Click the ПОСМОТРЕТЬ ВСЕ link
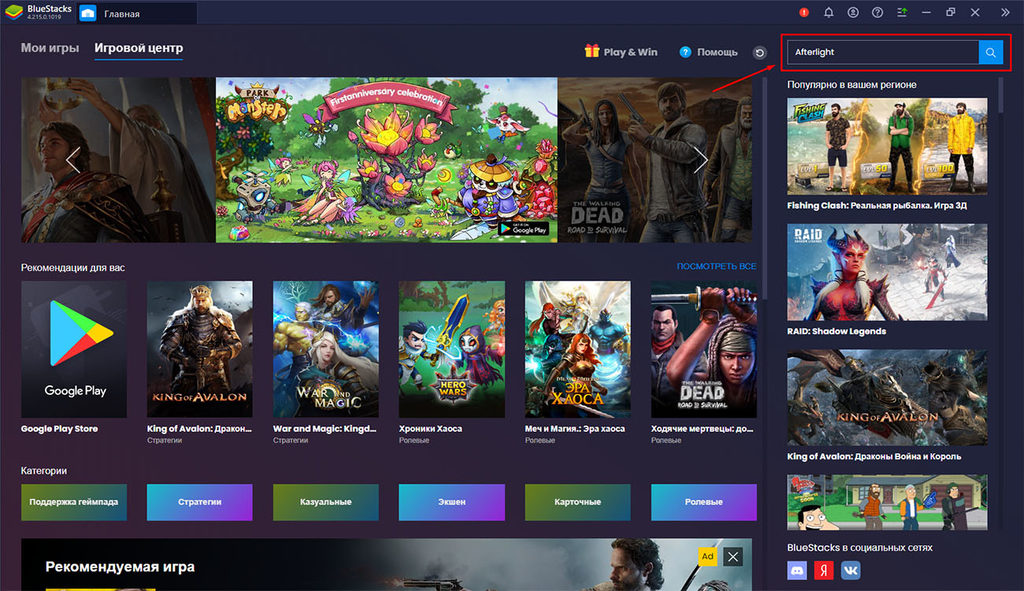The height and width of the screenshot is (591, 1024). tap(716, 266)
